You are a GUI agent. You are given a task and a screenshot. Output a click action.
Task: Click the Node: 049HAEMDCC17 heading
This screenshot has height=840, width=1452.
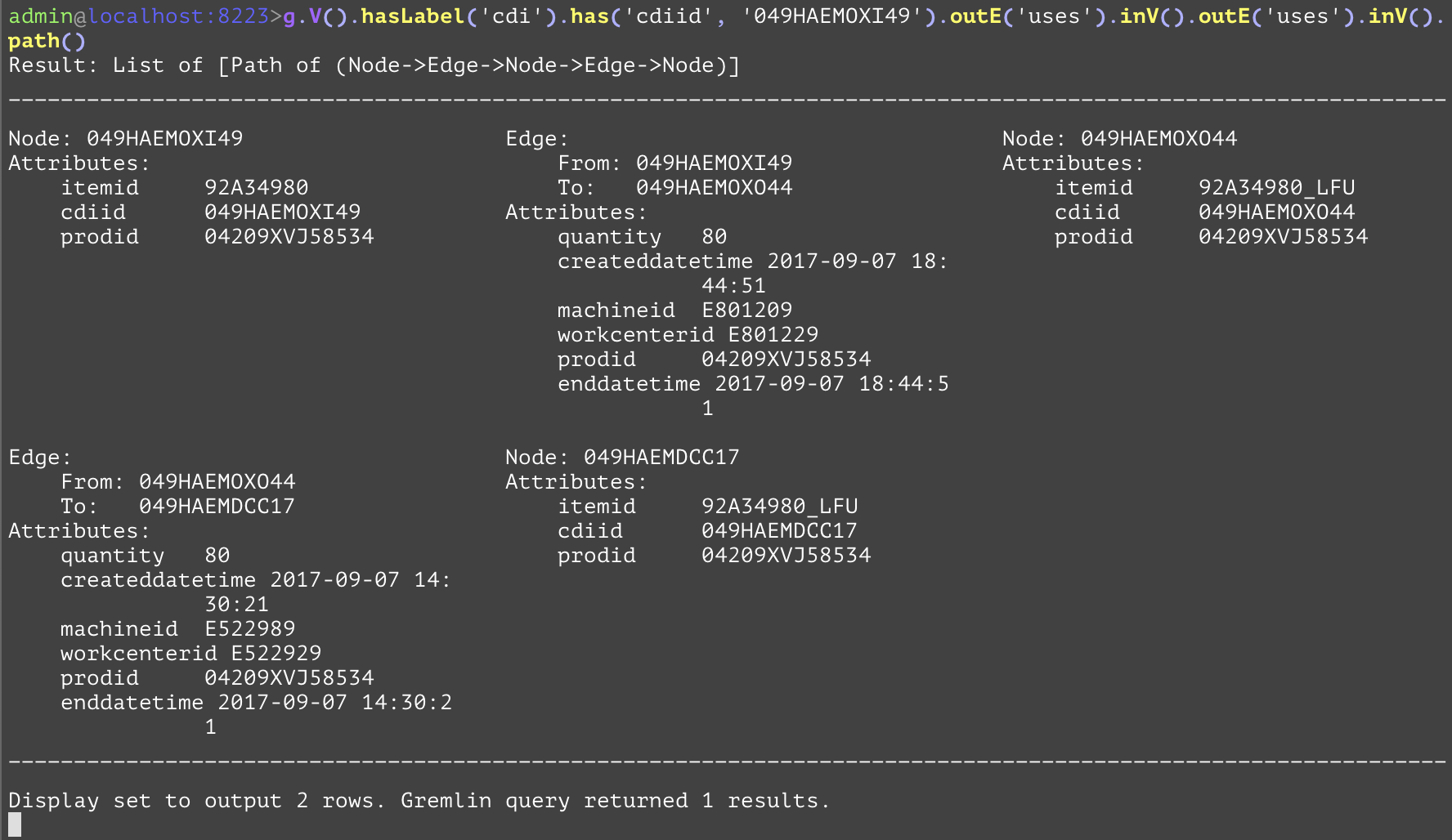point(622,458)
